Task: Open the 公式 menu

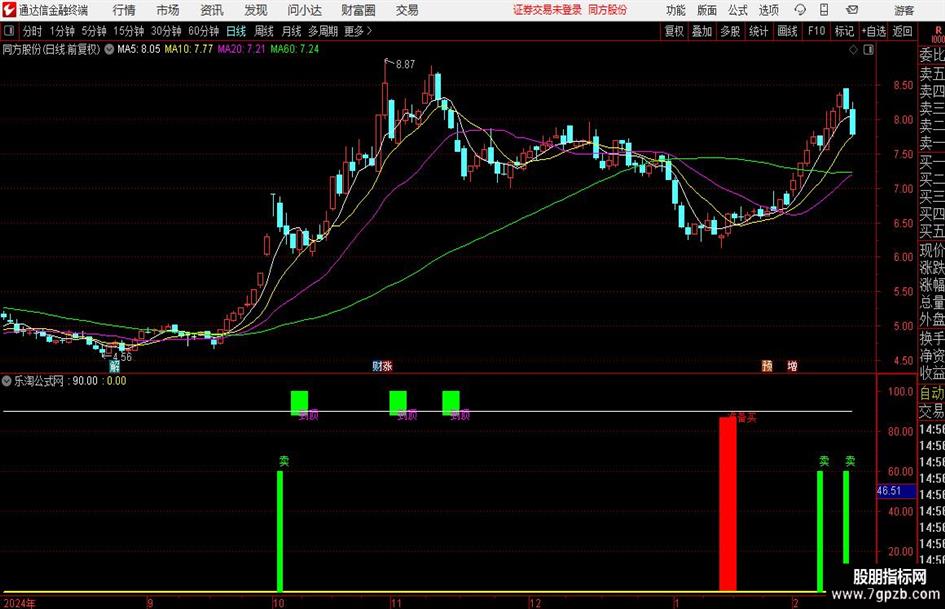Action: pyautogui.click(x=738, y=10)
